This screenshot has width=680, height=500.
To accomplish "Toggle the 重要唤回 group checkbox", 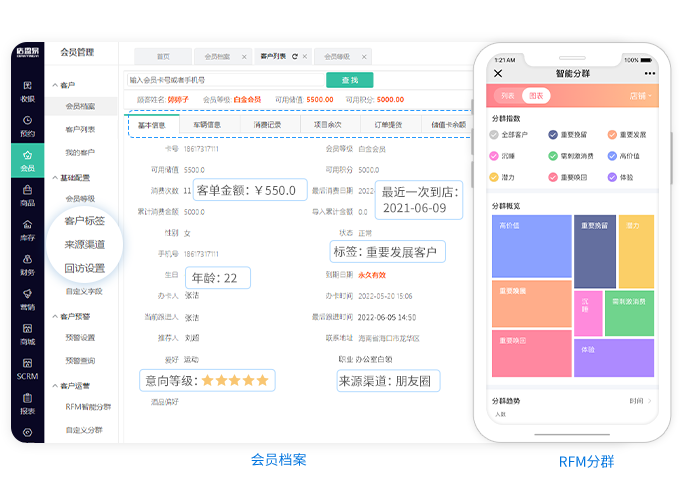I will click(x=553, y=177).
